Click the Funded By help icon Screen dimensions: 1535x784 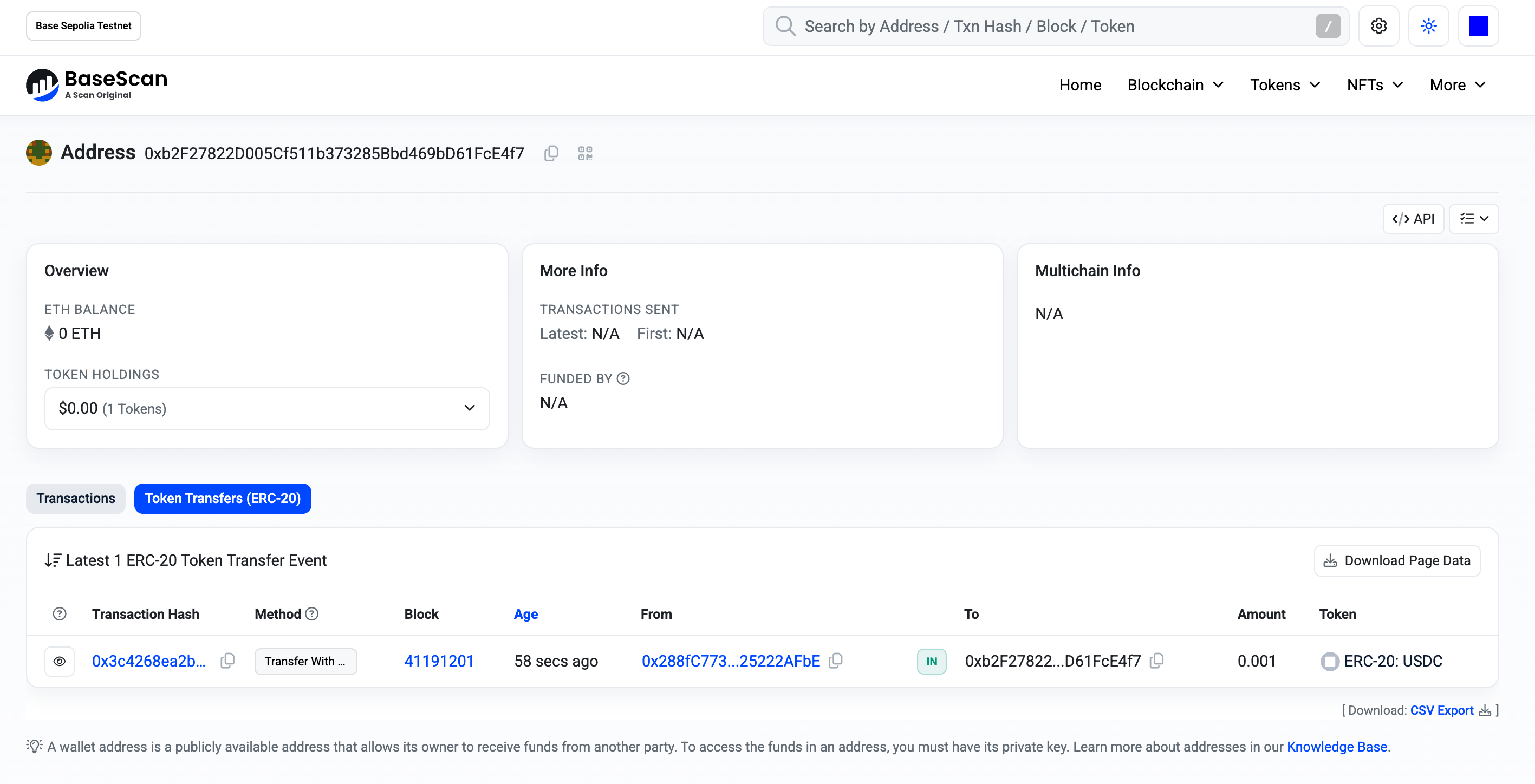click(x=623, y=379)
